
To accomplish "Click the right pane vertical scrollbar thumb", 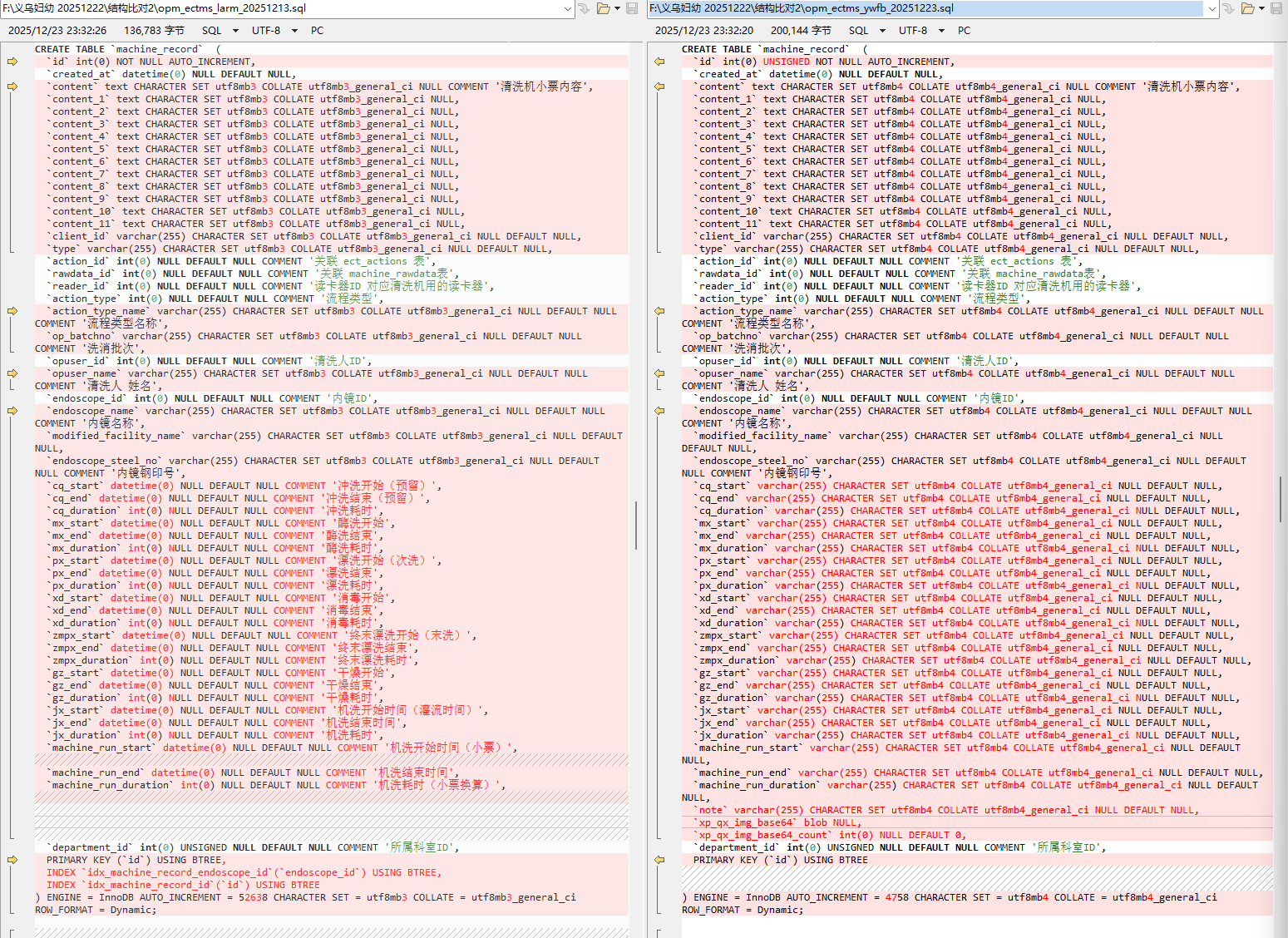I will point(1281,500).
